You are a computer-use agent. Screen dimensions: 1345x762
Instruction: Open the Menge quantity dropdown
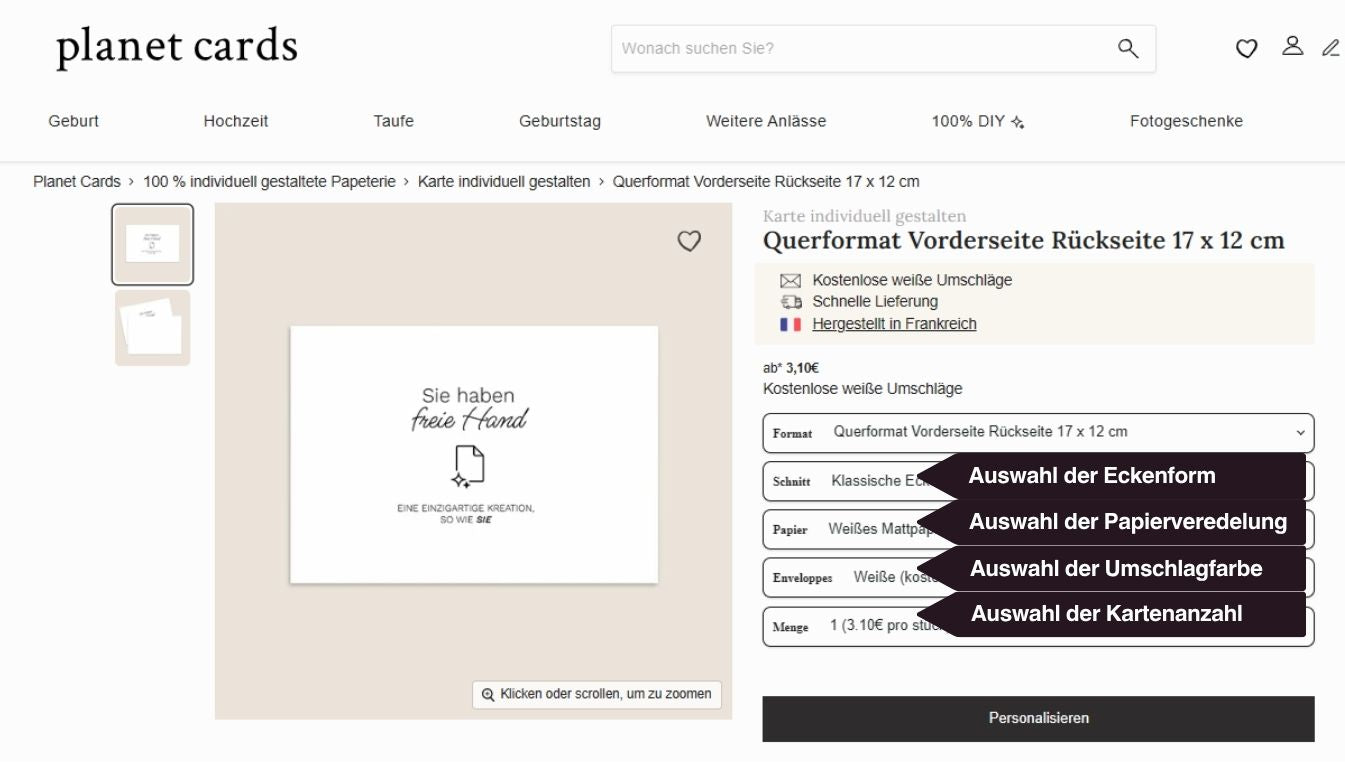[1038, 626]
